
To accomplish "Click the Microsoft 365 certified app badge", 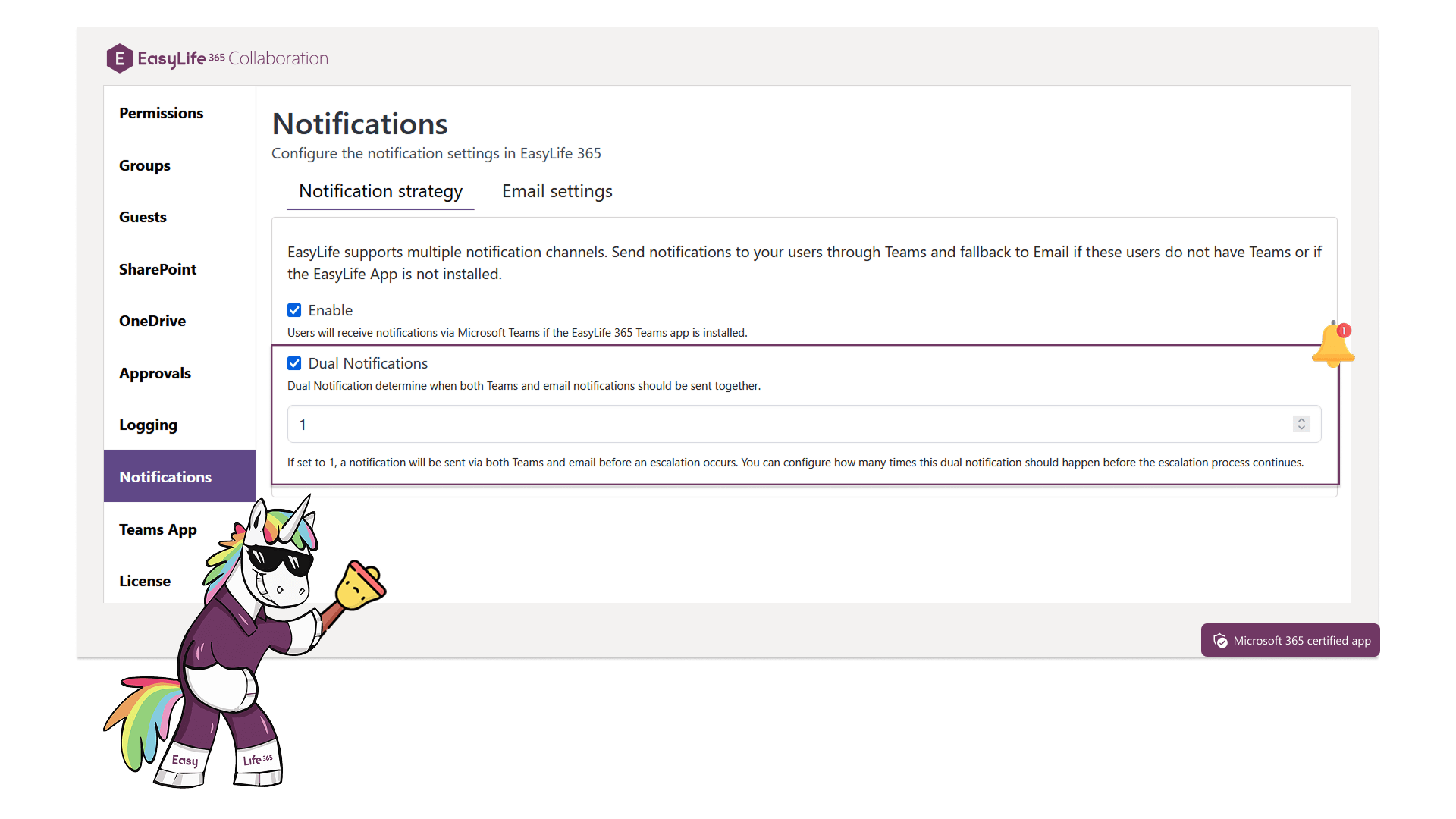I will pyautogui.click(x=1290, y=639).
